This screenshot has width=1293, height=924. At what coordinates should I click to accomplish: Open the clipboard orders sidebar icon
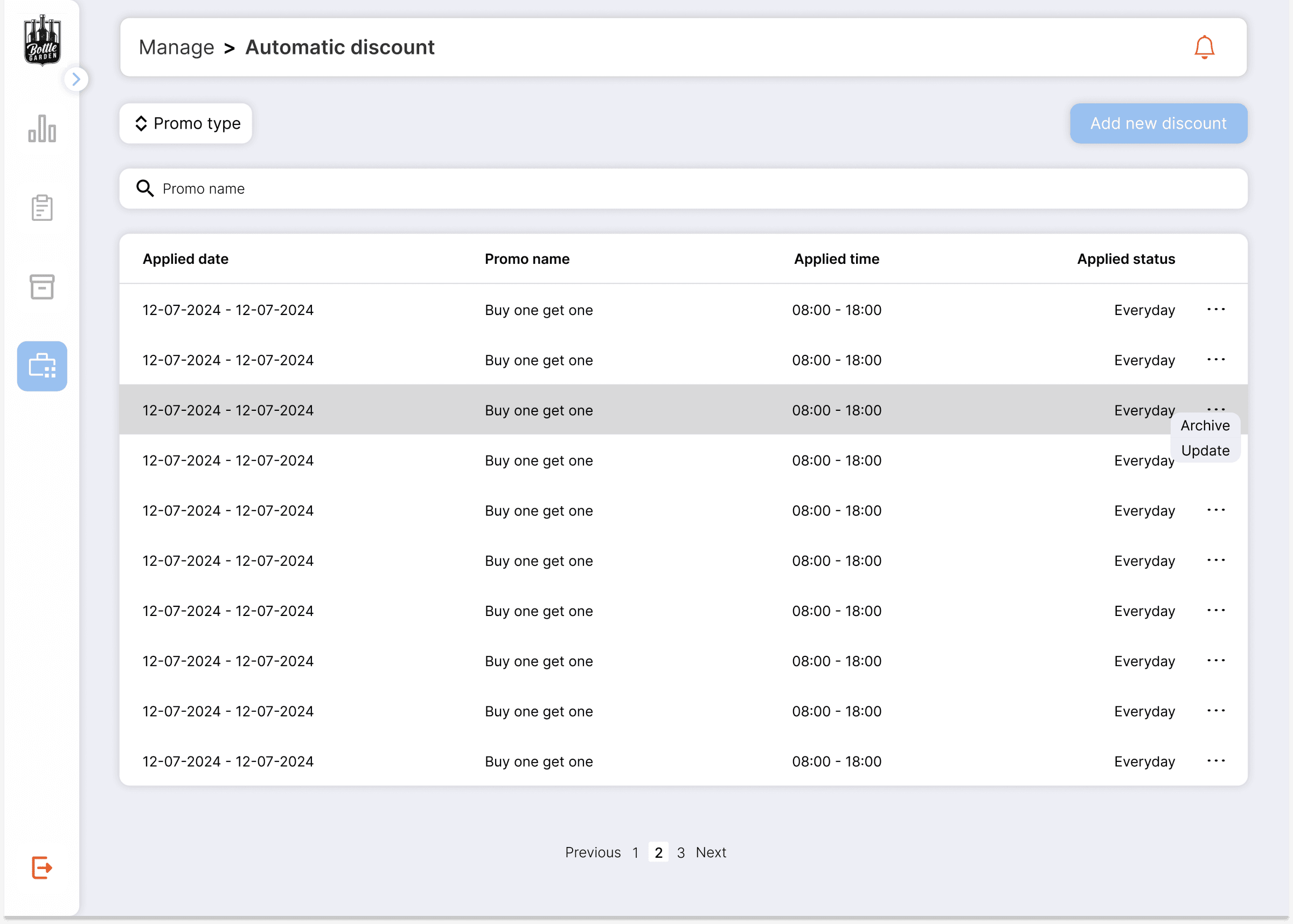tap(42, 208)
